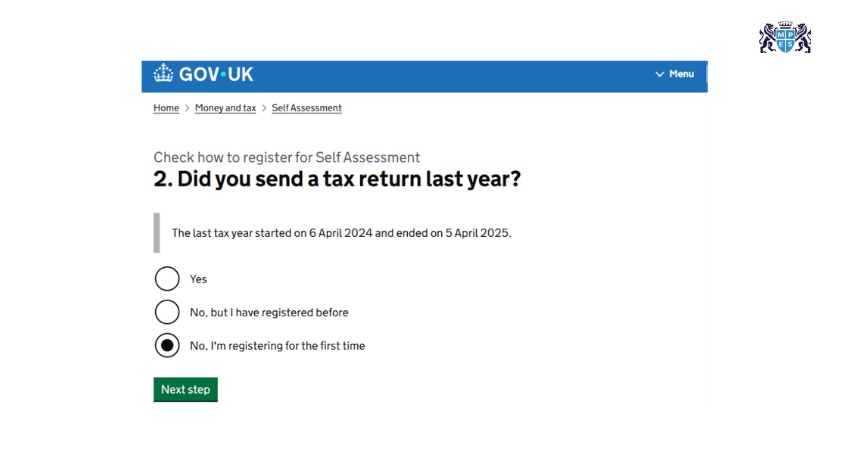Viewport: 850px width, 450px height.
Task: Click the last tax year inset text
Action: tap(341, 233)
